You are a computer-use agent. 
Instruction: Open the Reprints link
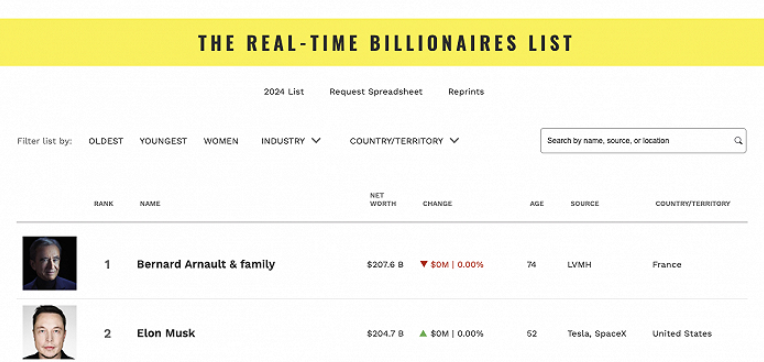pos(466,92)
